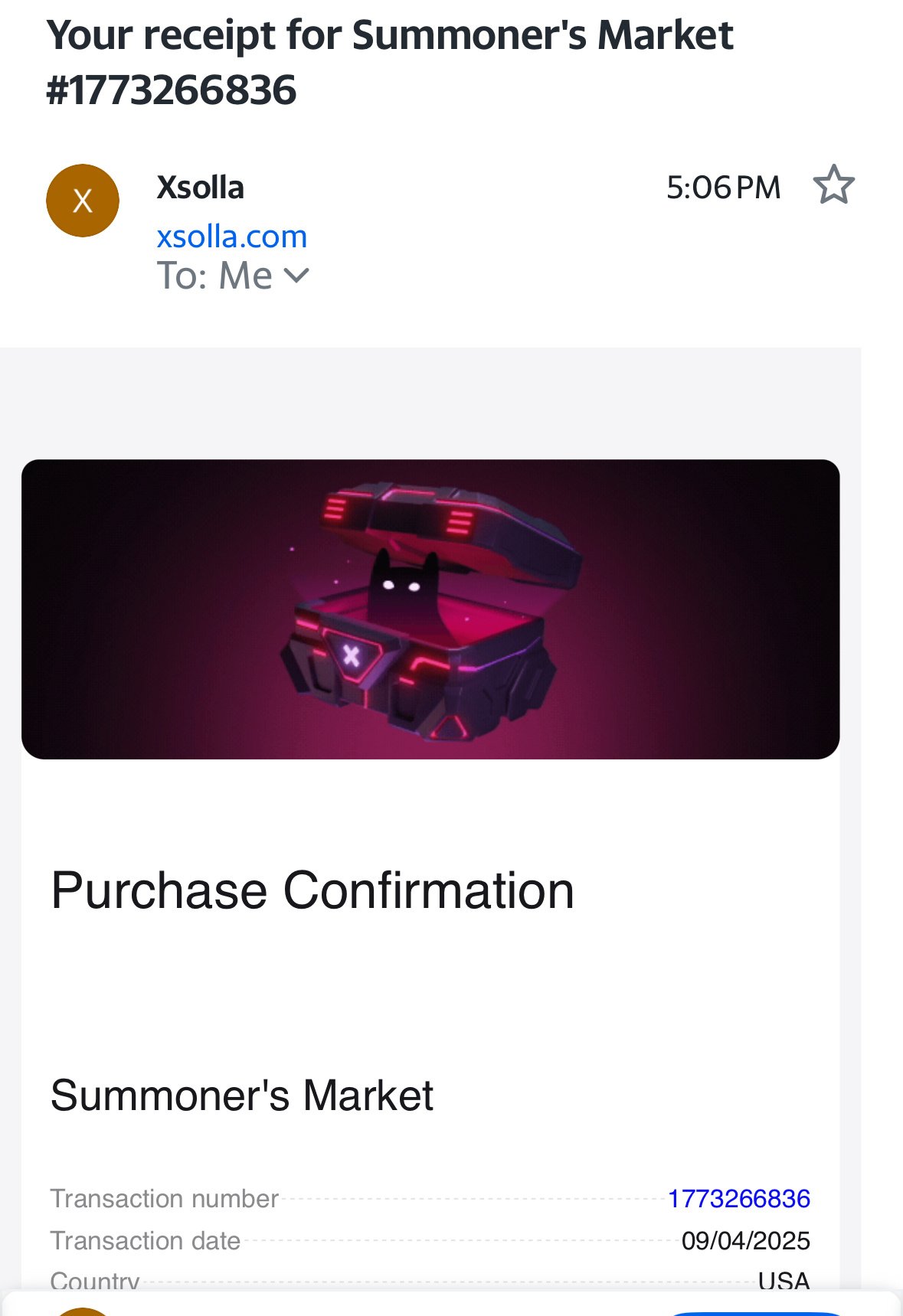Star this Xsolla receipt email
The width and height of the screenshot is (903, 1316).
(x=833, y=185)
